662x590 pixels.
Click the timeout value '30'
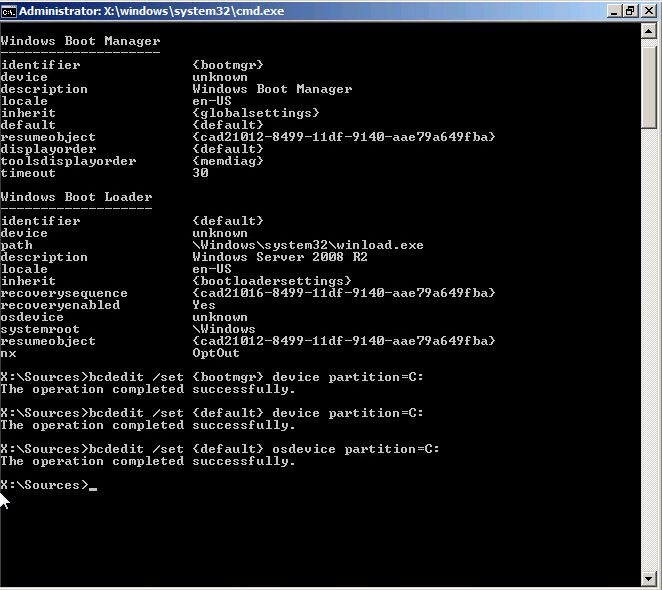point(201,173)
